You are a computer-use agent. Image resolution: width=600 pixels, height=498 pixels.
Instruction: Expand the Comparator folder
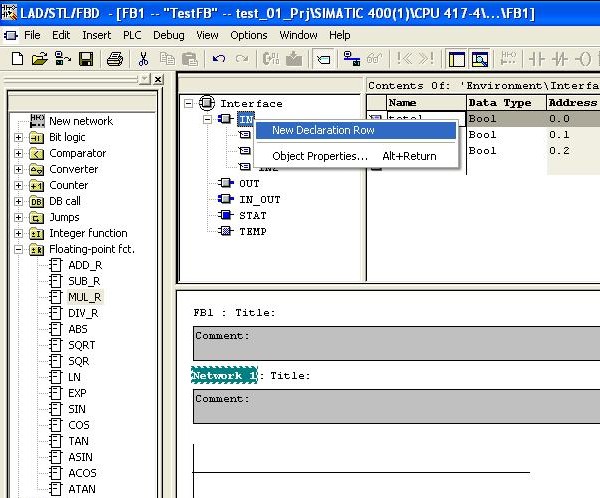(18, 153)
